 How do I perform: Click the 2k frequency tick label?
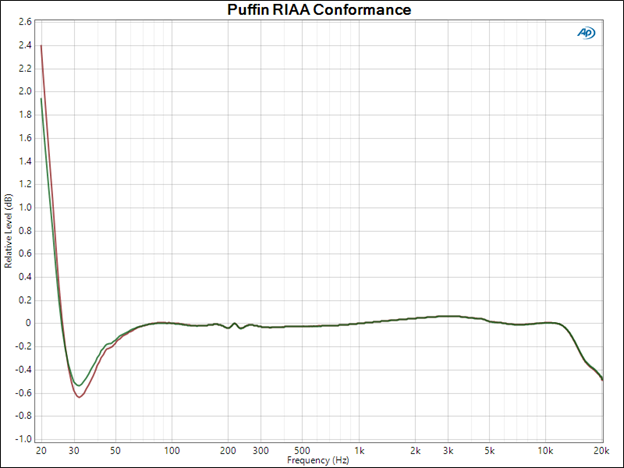pos(415,451)
